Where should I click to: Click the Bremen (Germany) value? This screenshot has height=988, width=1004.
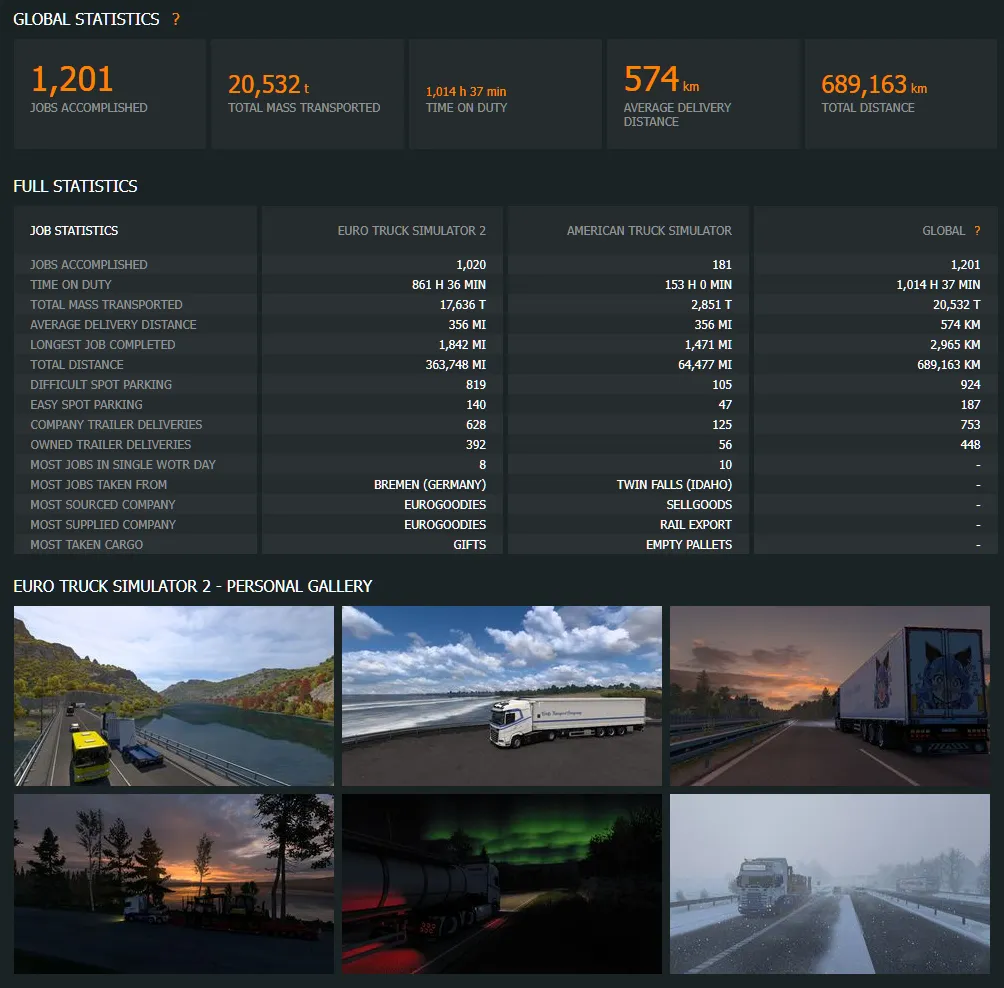coord(430,485)
